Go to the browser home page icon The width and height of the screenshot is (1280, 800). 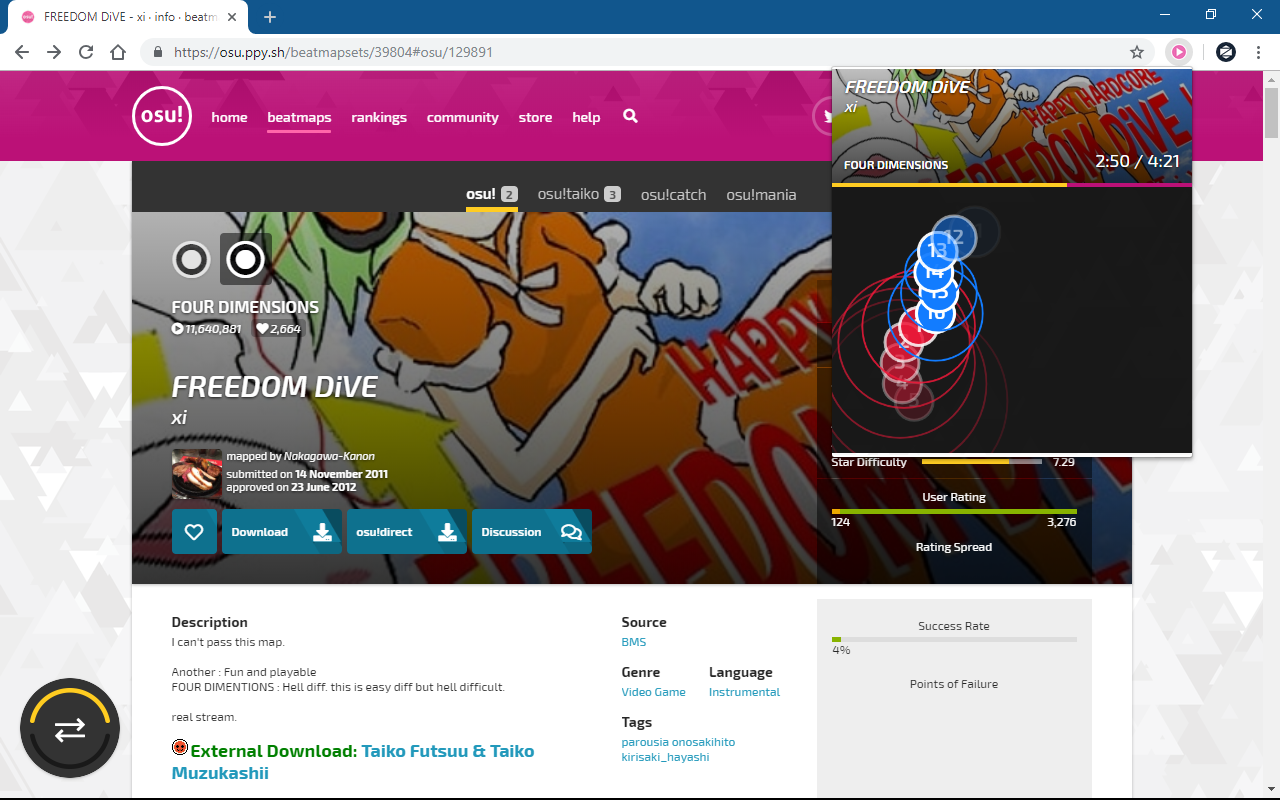pyautogui.click(x=118, y=52)
